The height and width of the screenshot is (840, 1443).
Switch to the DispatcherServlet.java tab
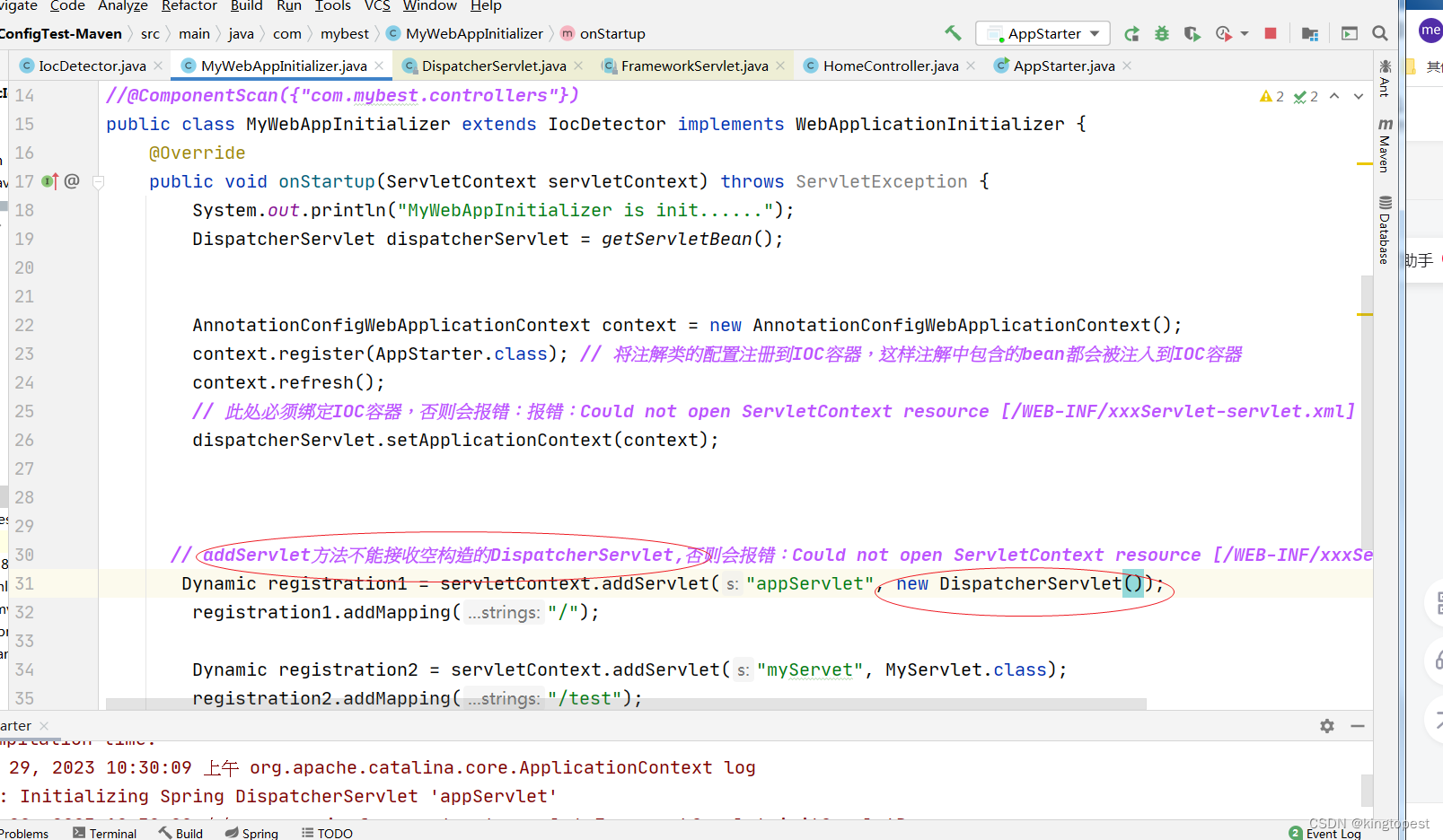[495, 65]
